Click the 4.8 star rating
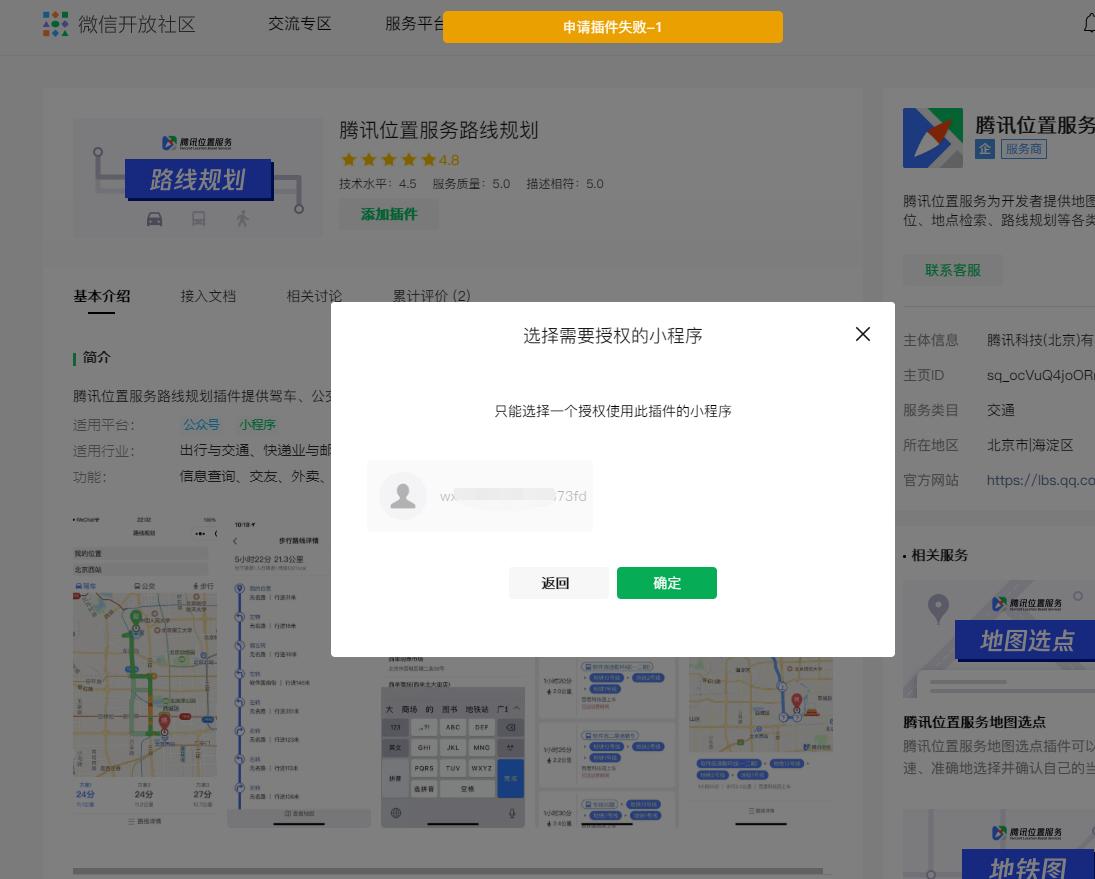This screenshot has height=879, width=1095. pos(399,160)
